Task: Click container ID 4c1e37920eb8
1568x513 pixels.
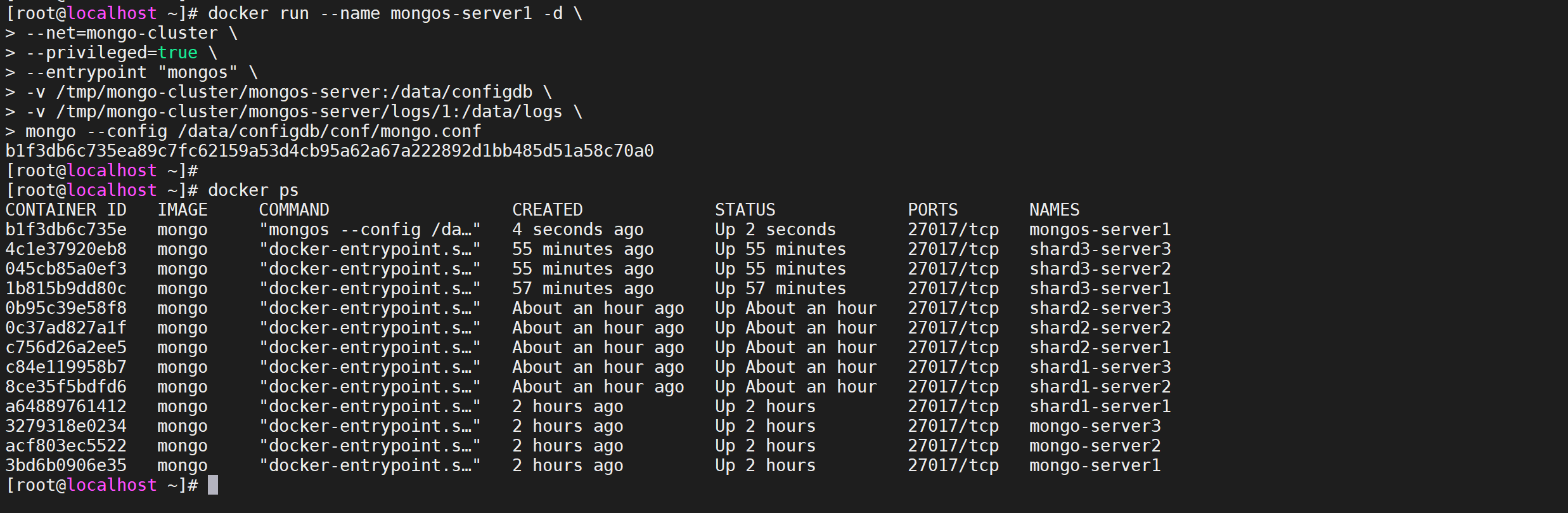Action: coord(66,249)
